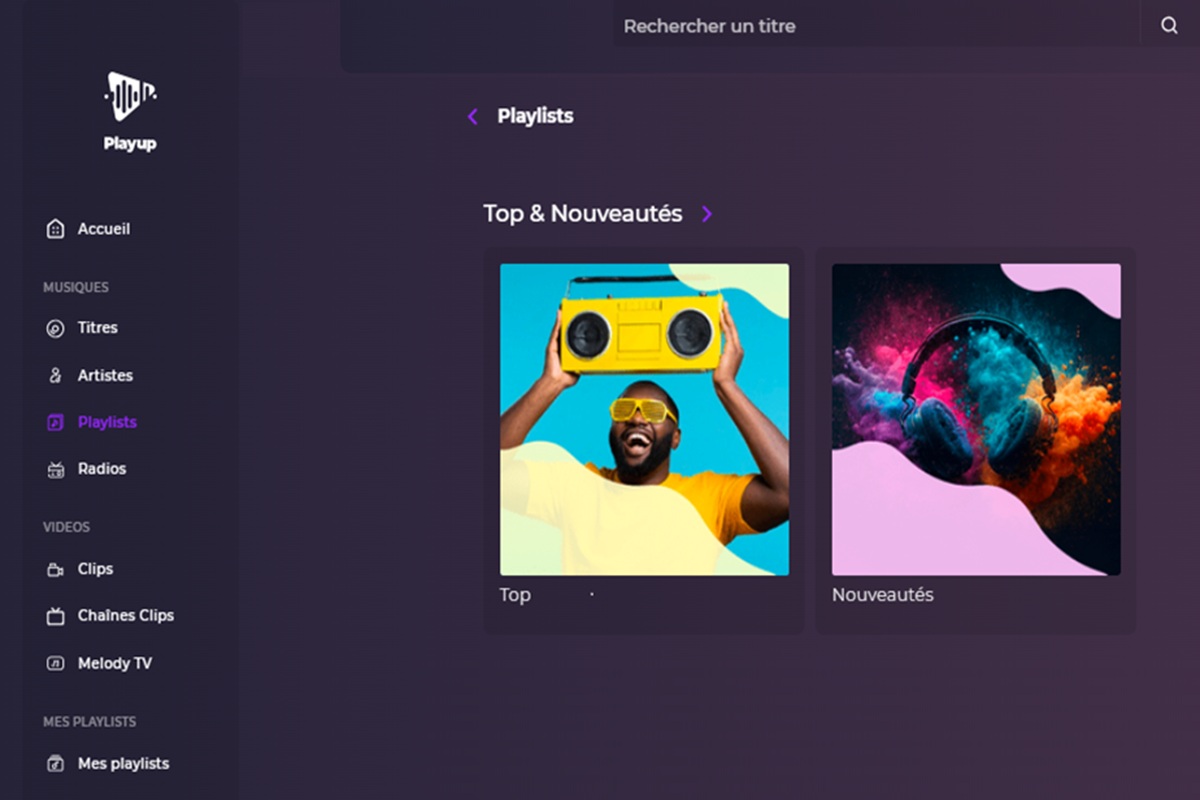Viewport: 1200px width, 800px height.
Task: Open the Top playlist cover image
Action: (643, 417)
